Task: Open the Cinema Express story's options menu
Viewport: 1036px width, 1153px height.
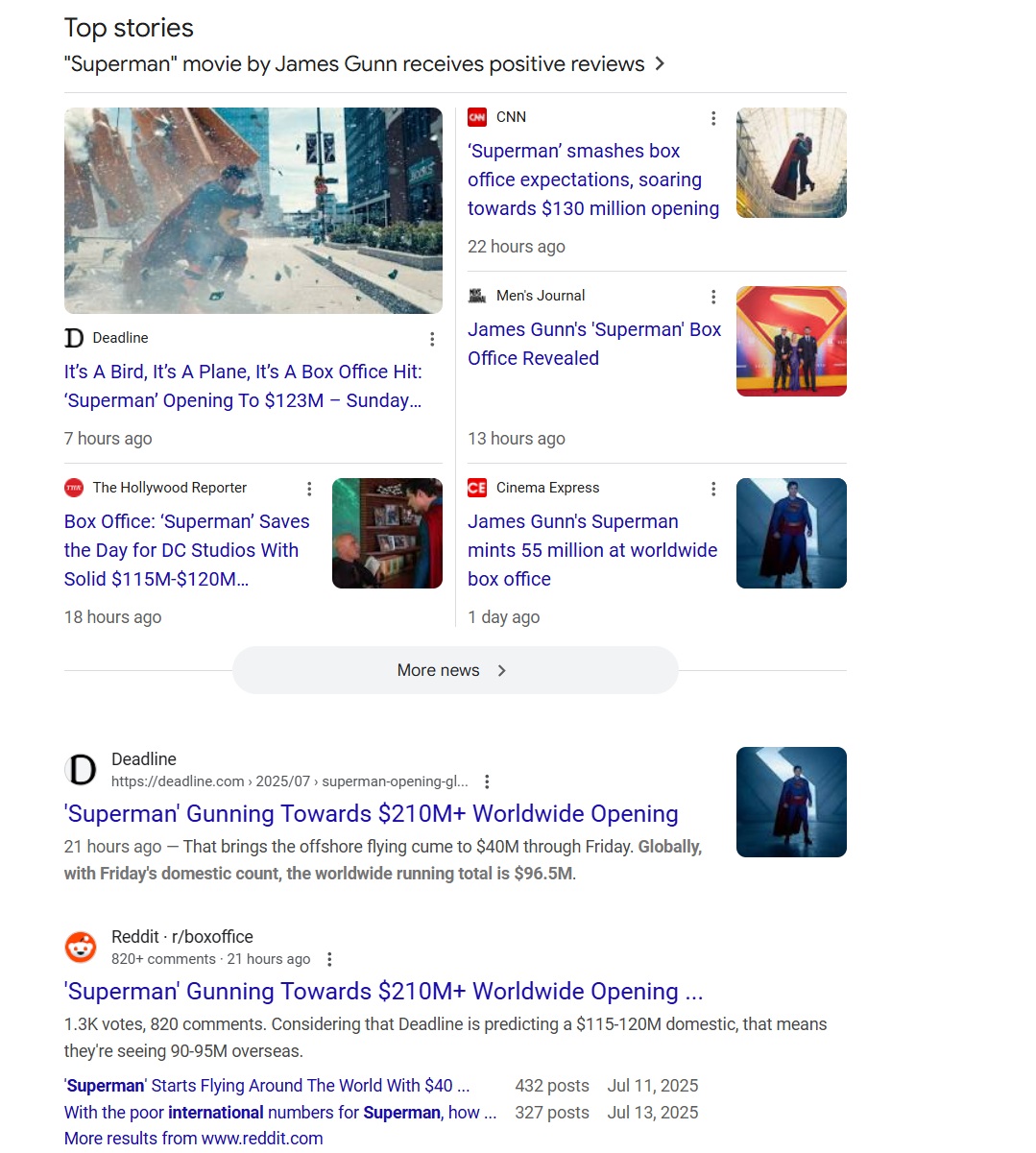Action: click(x=713, y=489)
